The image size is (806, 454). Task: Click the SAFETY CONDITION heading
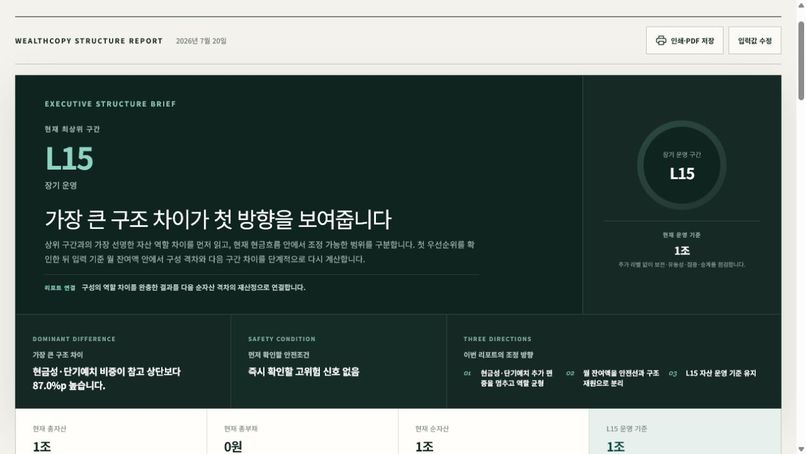(x=282, y=339)
